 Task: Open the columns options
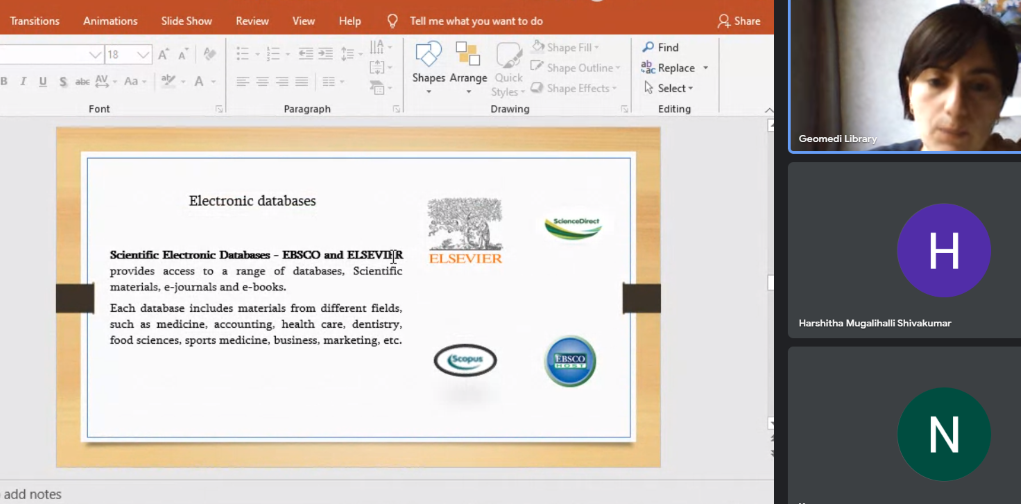[333, 81]
